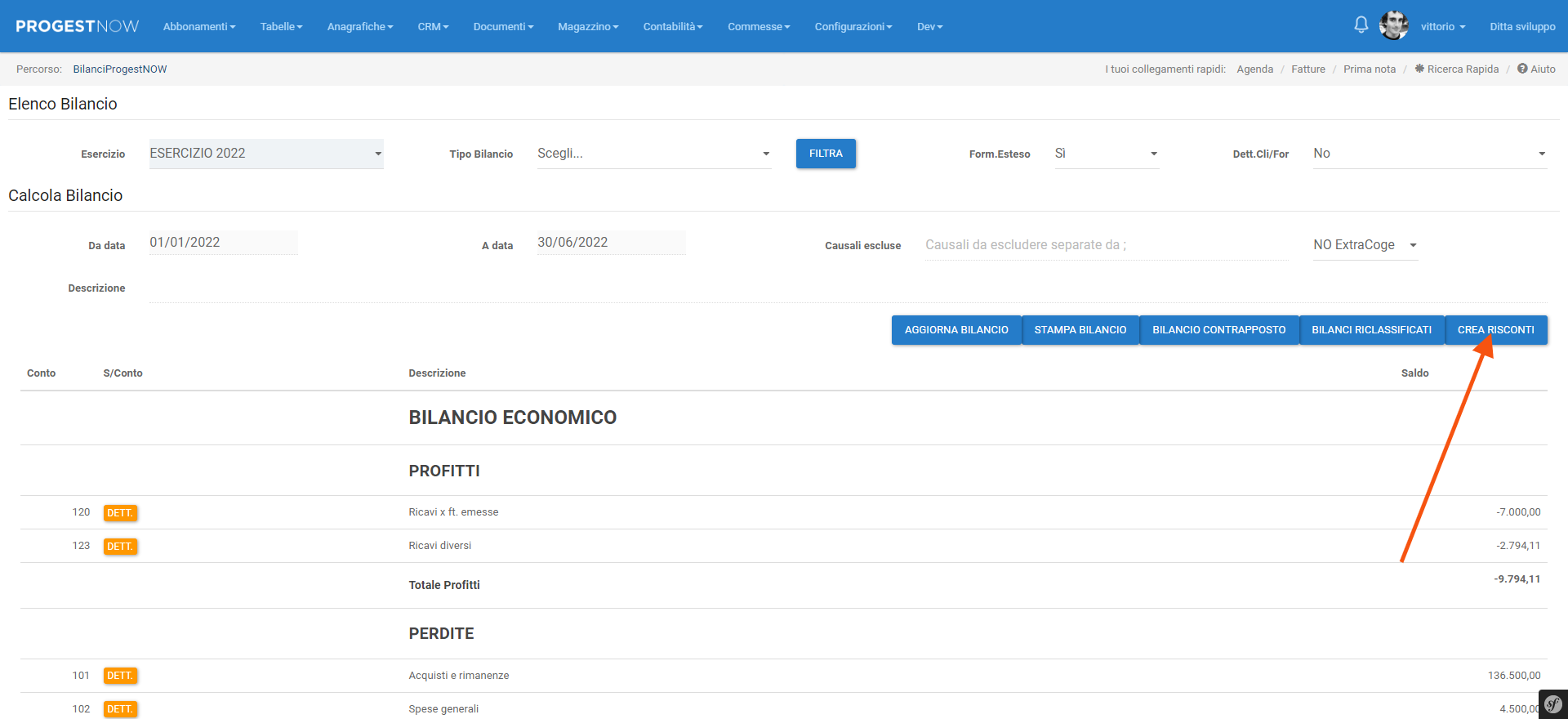This screenshot has width=1568, height=719.
Task: Open the CRM menu
Action: click(433, 27)
